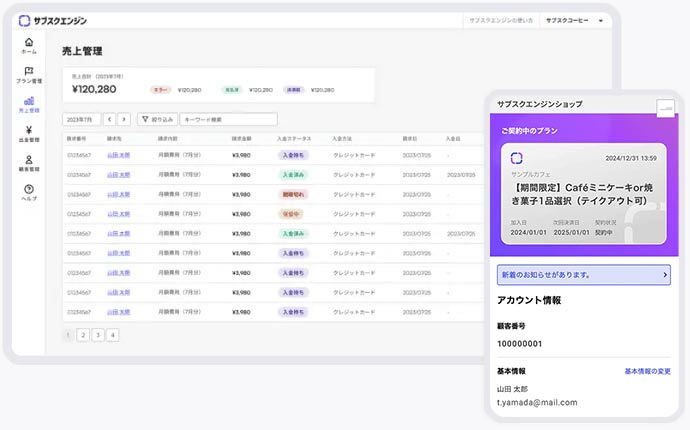Click the purple badge in sales summary
Screen dimensions: 690x430
294,90
